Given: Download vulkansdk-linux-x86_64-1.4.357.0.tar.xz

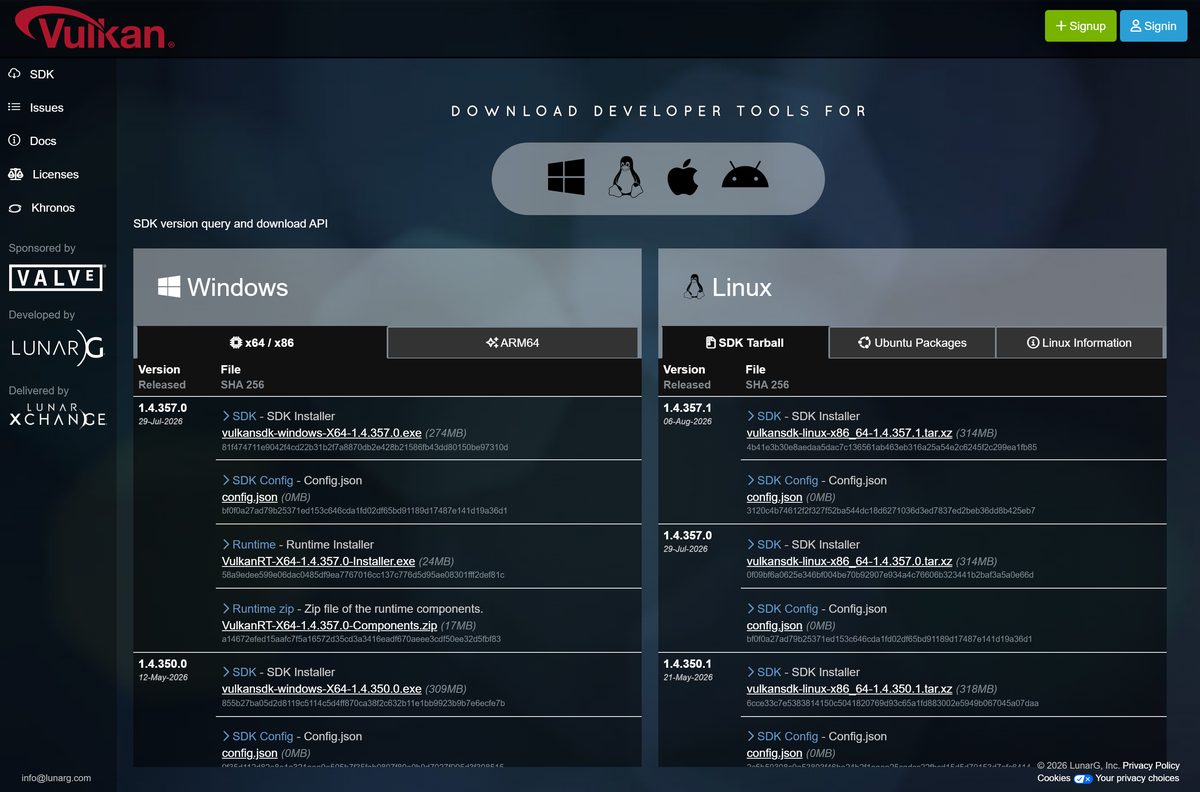Looking at the screenshot, I should (x=849, y=562).
